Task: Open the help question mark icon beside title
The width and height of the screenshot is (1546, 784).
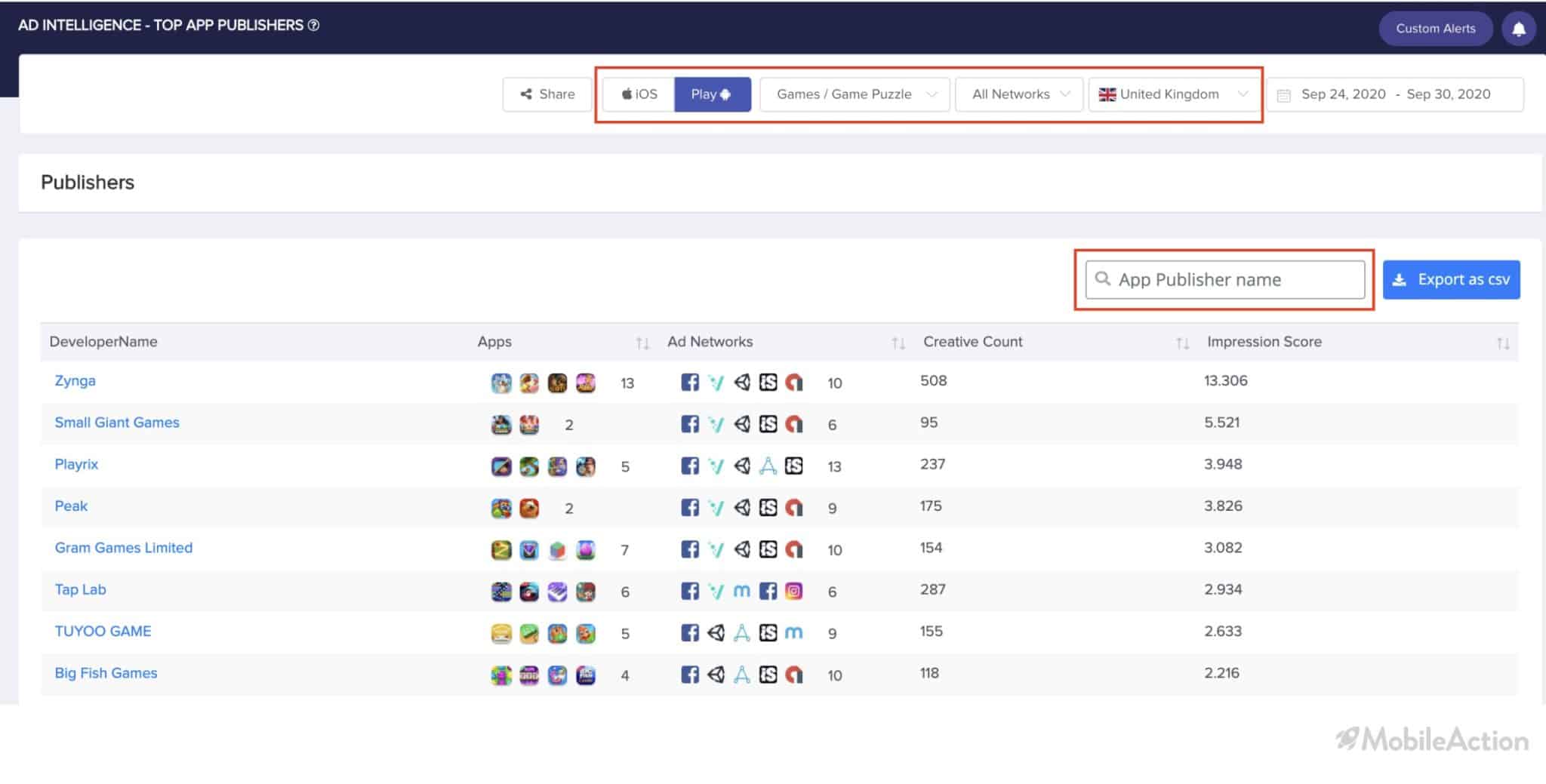Action: [x=314, y=25]
